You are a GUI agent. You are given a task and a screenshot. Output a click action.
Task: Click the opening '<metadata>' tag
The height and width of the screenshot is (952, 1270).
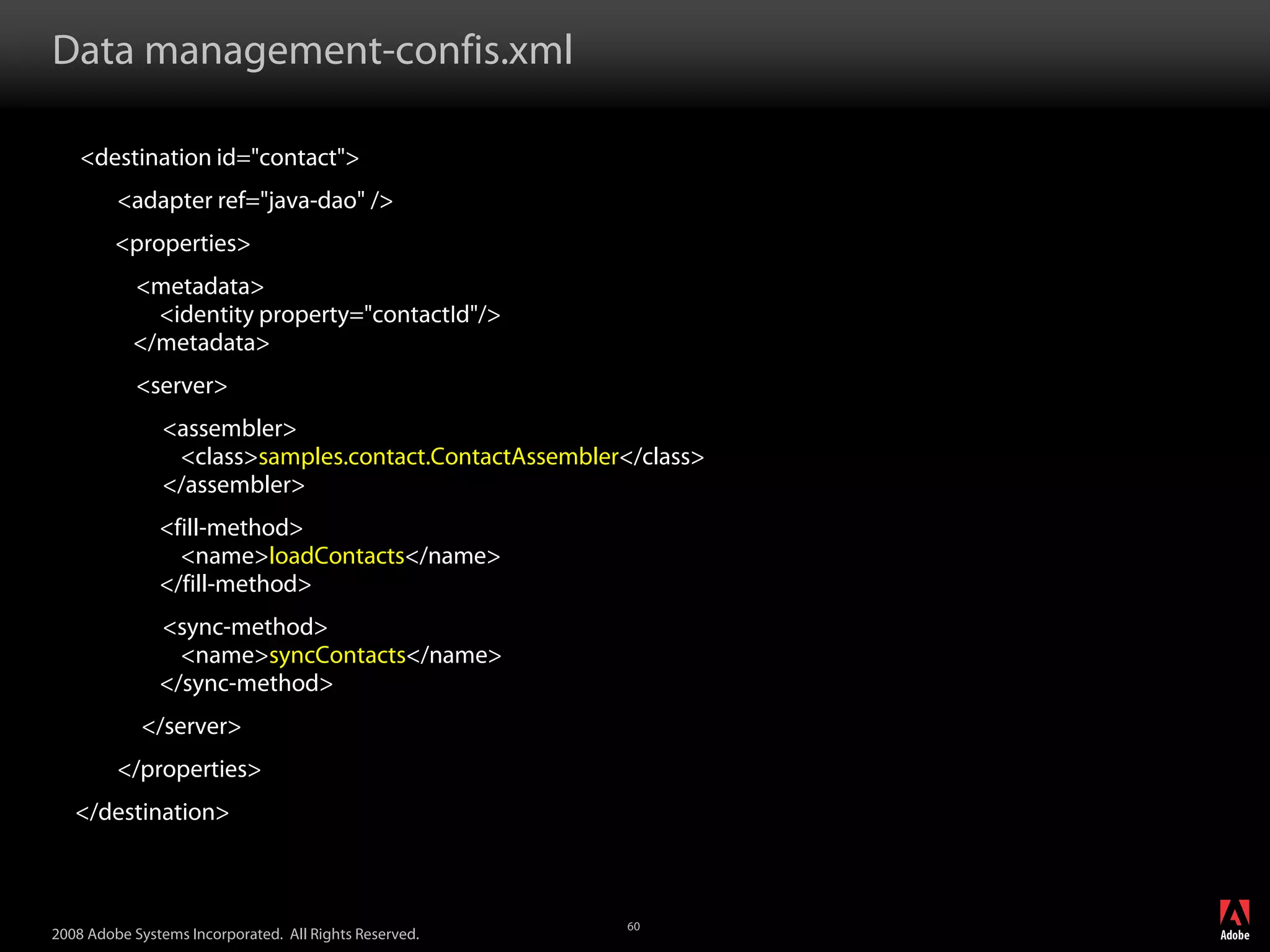pos(200,286)
